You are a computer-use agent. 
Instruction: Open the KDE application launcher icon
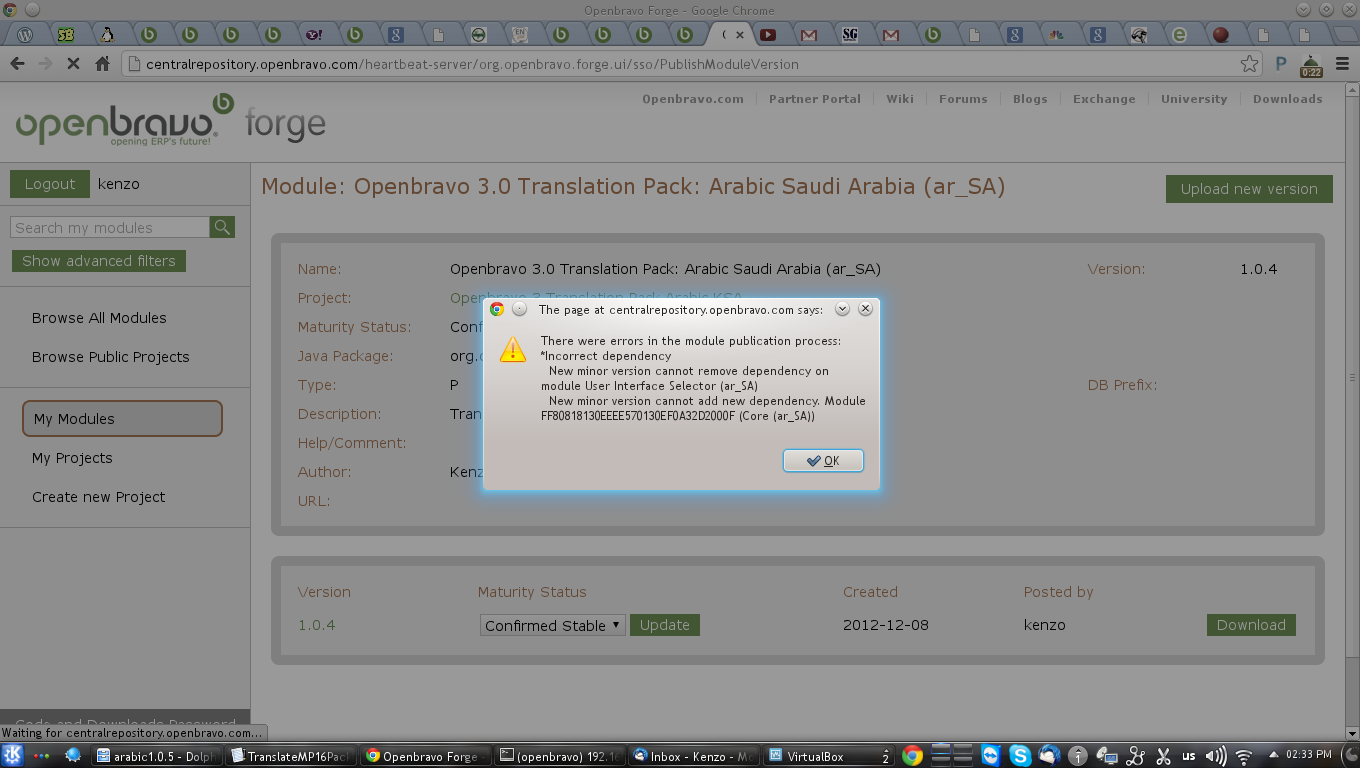tap(13, 756)
